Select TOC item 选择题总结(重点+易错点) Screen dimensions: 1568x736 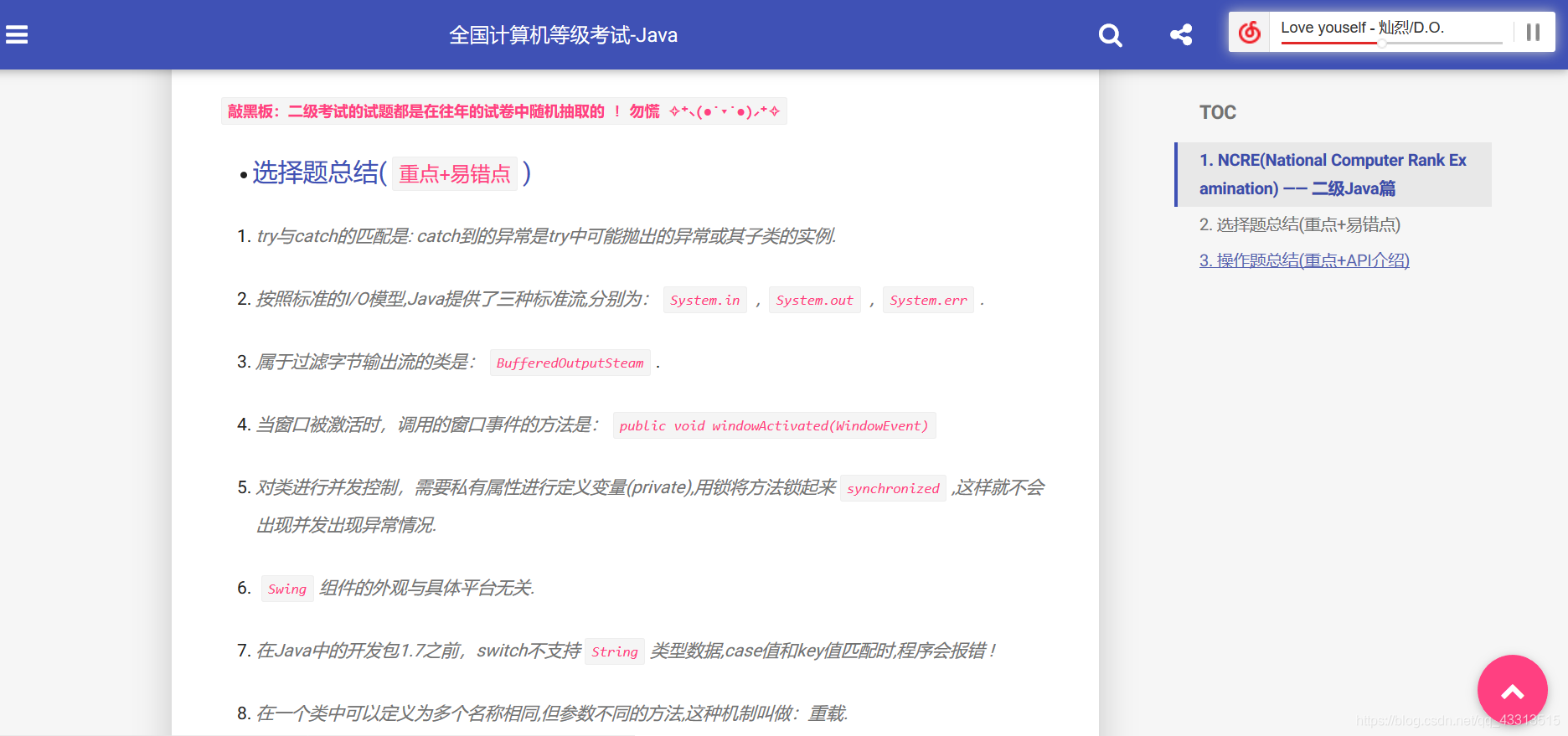[1299, 224]
